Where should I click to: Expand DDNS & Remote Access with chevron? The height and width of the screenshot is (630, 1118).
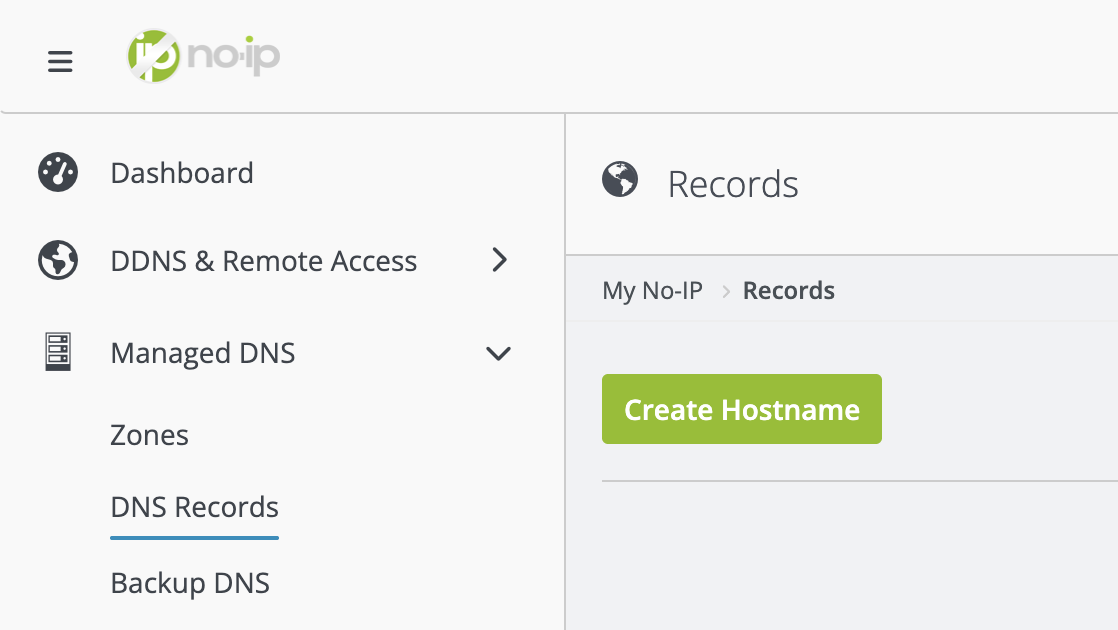[x=500, y=261]
